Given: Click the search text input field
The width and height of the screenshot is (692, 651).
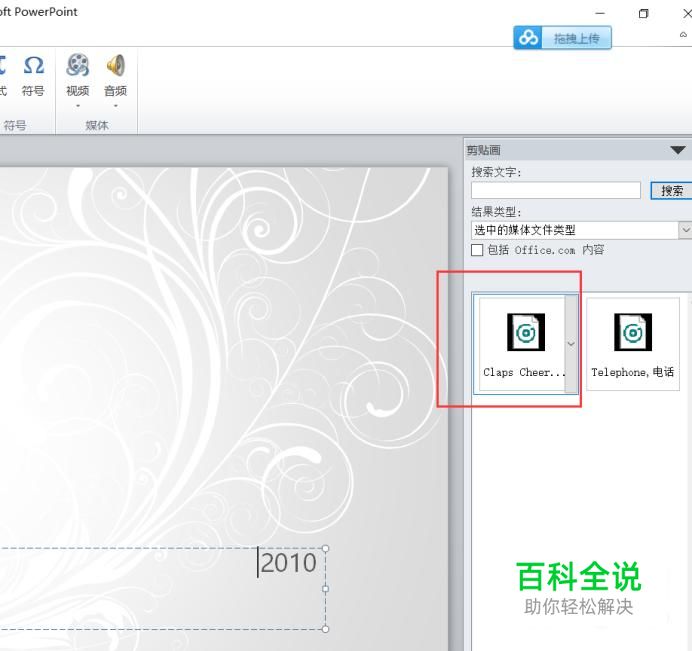Looking at the screenshot, I should pos(556,190).
